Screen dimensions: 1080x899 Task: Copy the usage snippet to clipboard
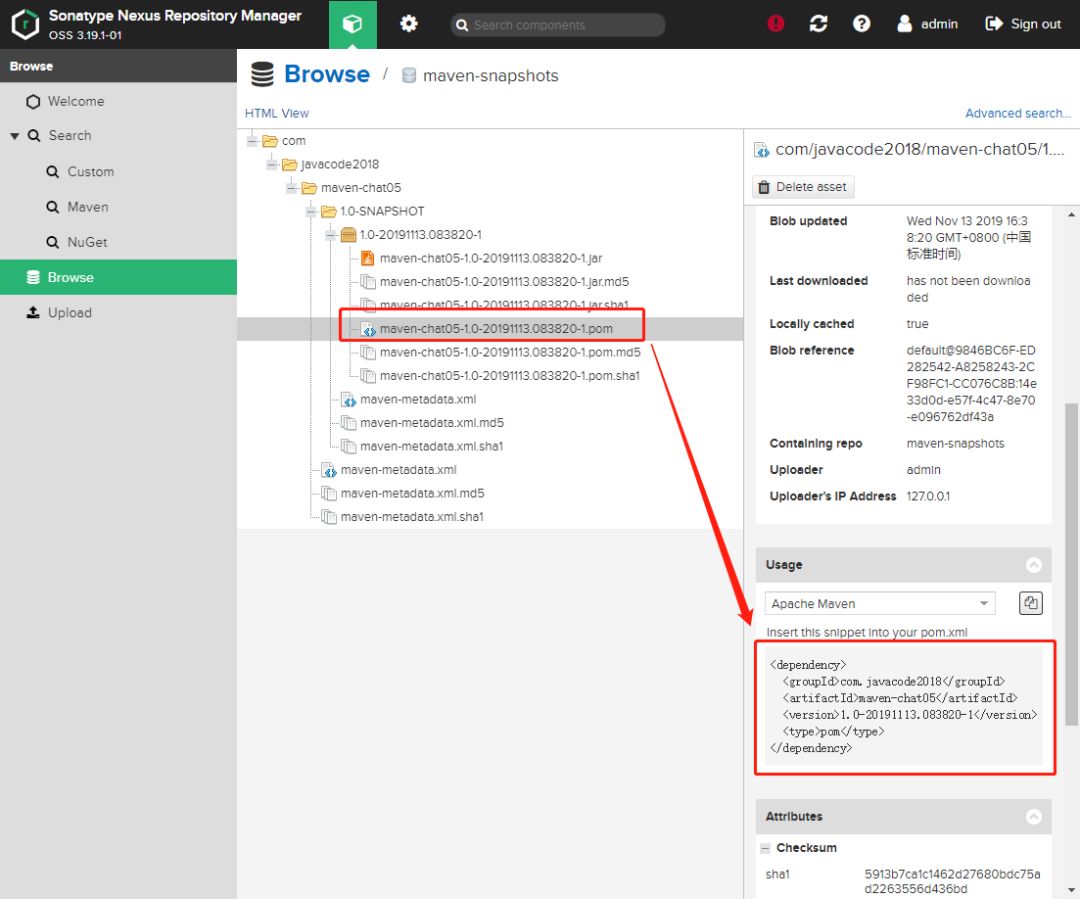(x=1031, y=603)
